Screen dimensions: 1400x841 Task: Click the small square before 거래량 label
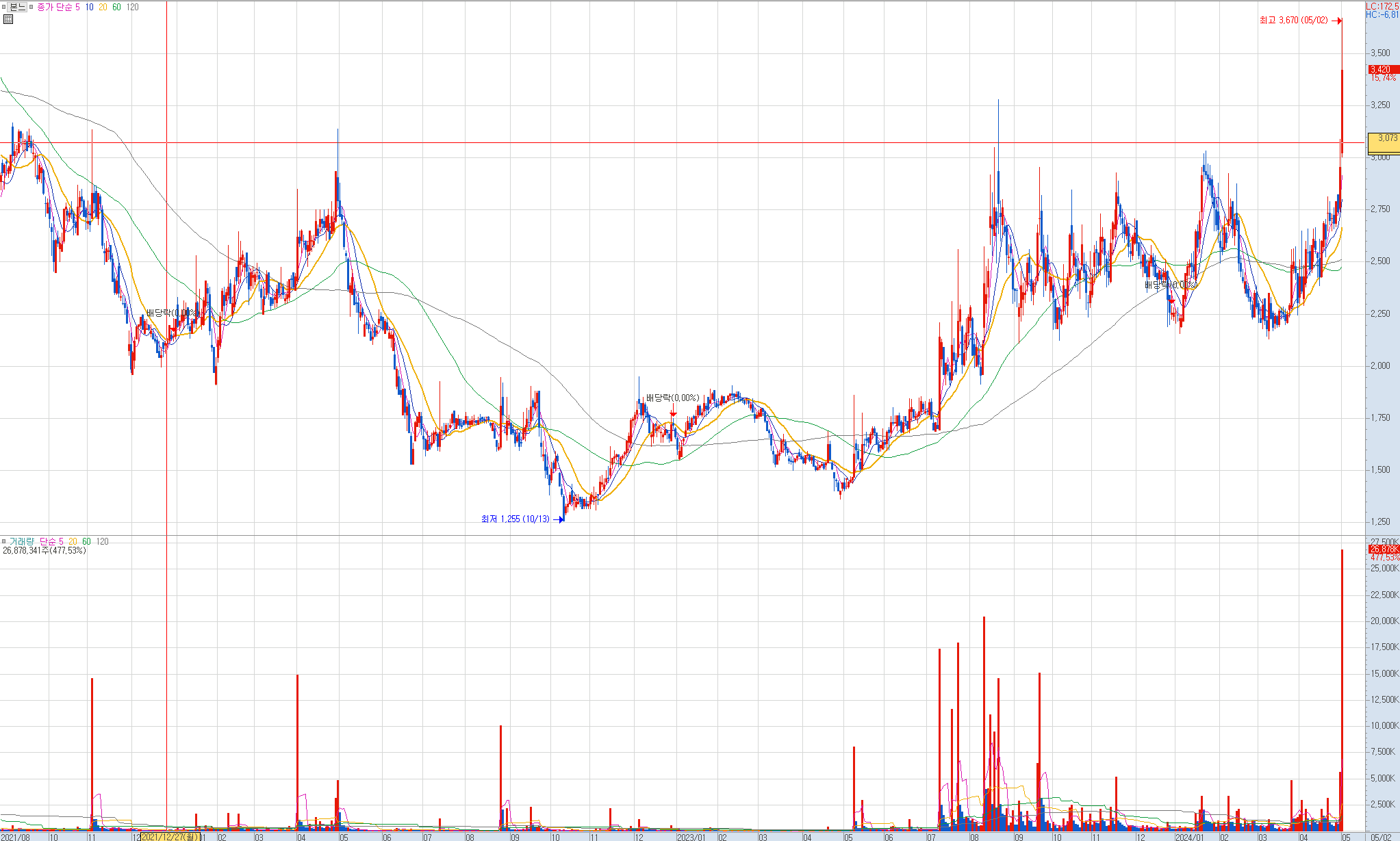click(x=4, y=541)
